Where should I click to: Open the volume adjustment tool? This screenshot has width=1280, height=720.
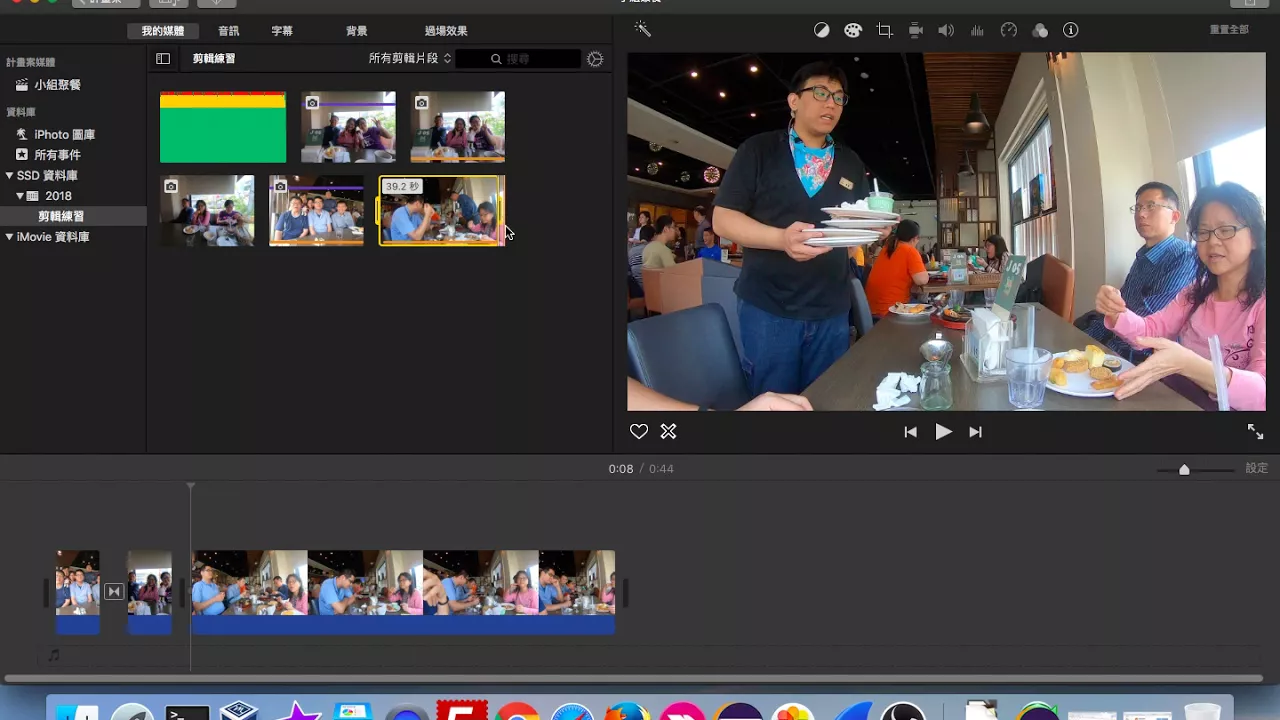[x=946, y=30]
